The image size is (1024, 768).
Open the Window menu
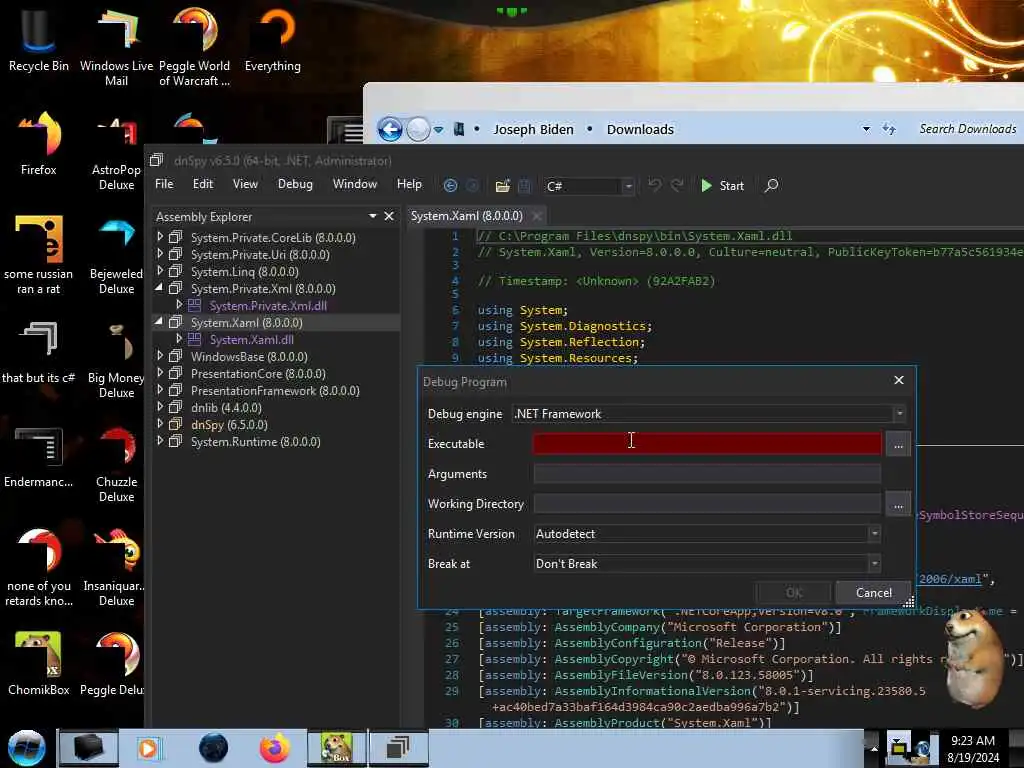tap(355, 184)
